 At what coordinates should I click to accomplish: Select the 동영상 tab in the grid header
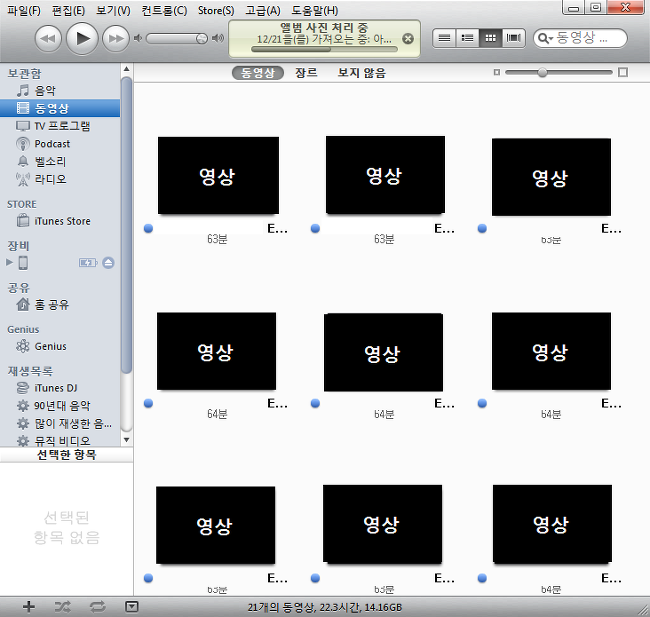[x=257, y=73]
